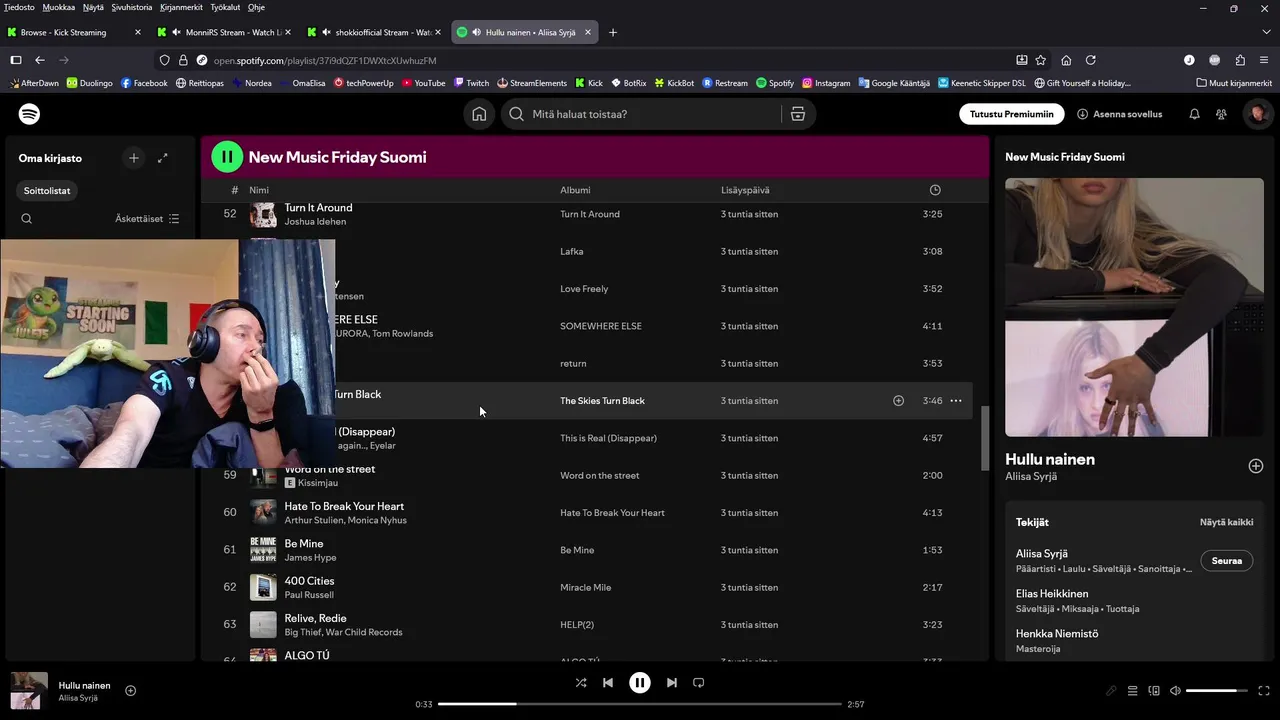Open Muut kirjanmerkit bookmarks folder
The width and height of the screenshot is (1280, 720).
1234,83
